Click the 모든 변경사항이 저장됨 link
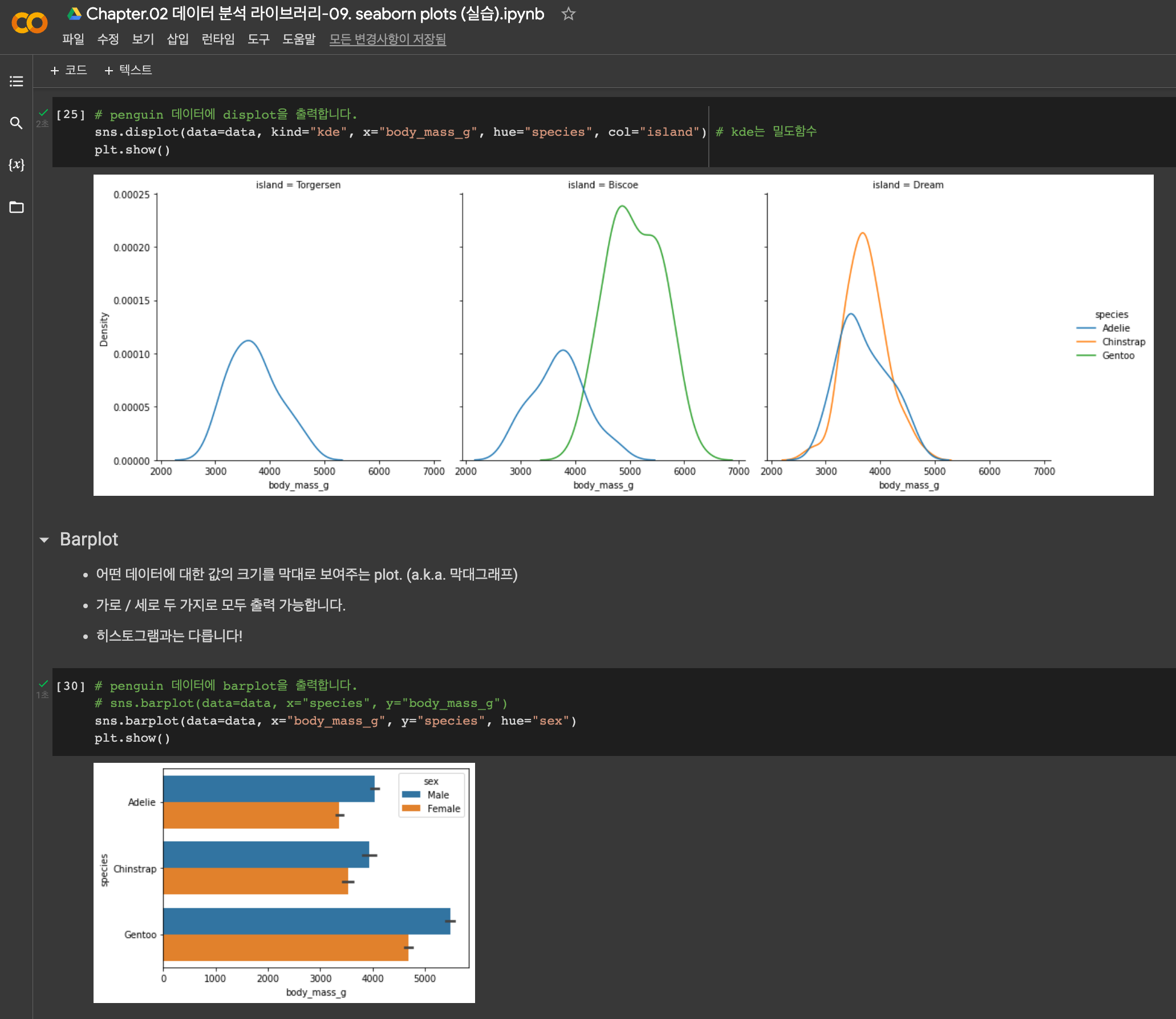Viewport: 1176px width, 1019px height. click(x=387, y=39)
